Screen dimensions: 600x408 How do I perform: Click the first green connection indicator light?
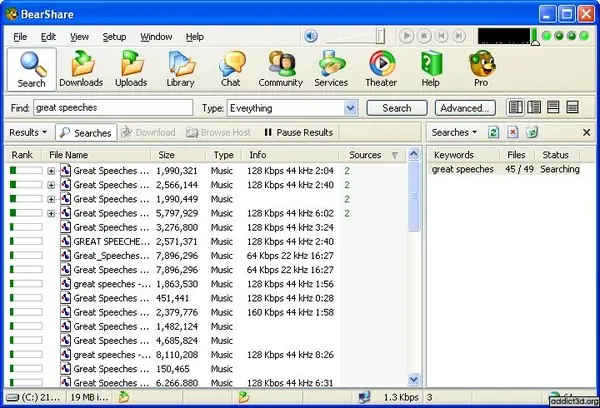[547, 36]
